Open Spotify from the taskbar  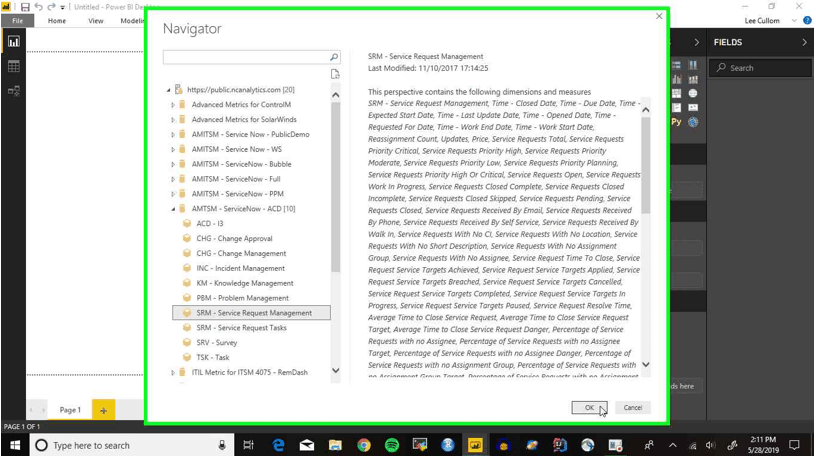tap(391, 445)
